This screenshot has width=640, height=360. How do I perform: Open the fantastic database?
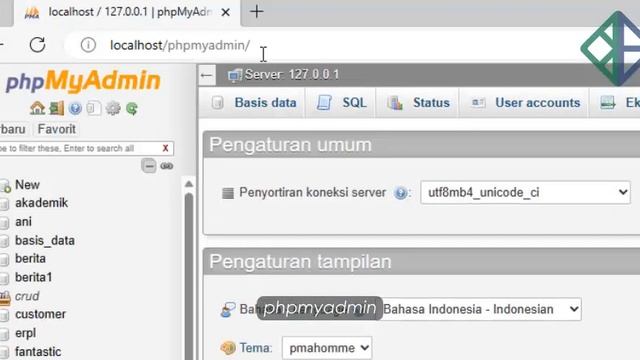pos(38,351)
